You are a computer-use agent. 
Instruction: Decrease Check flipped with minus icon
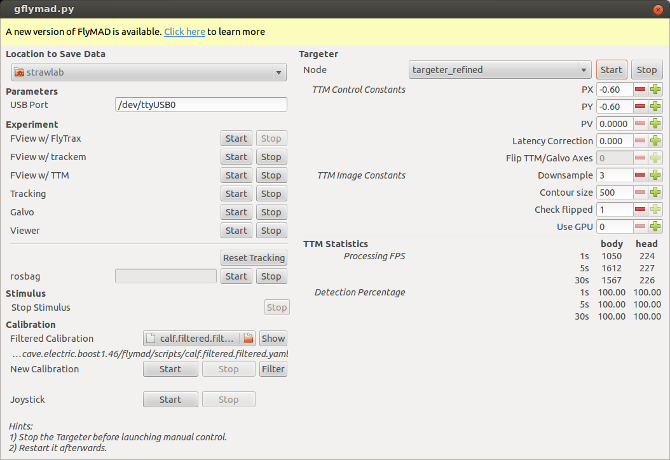coord(640,209)
